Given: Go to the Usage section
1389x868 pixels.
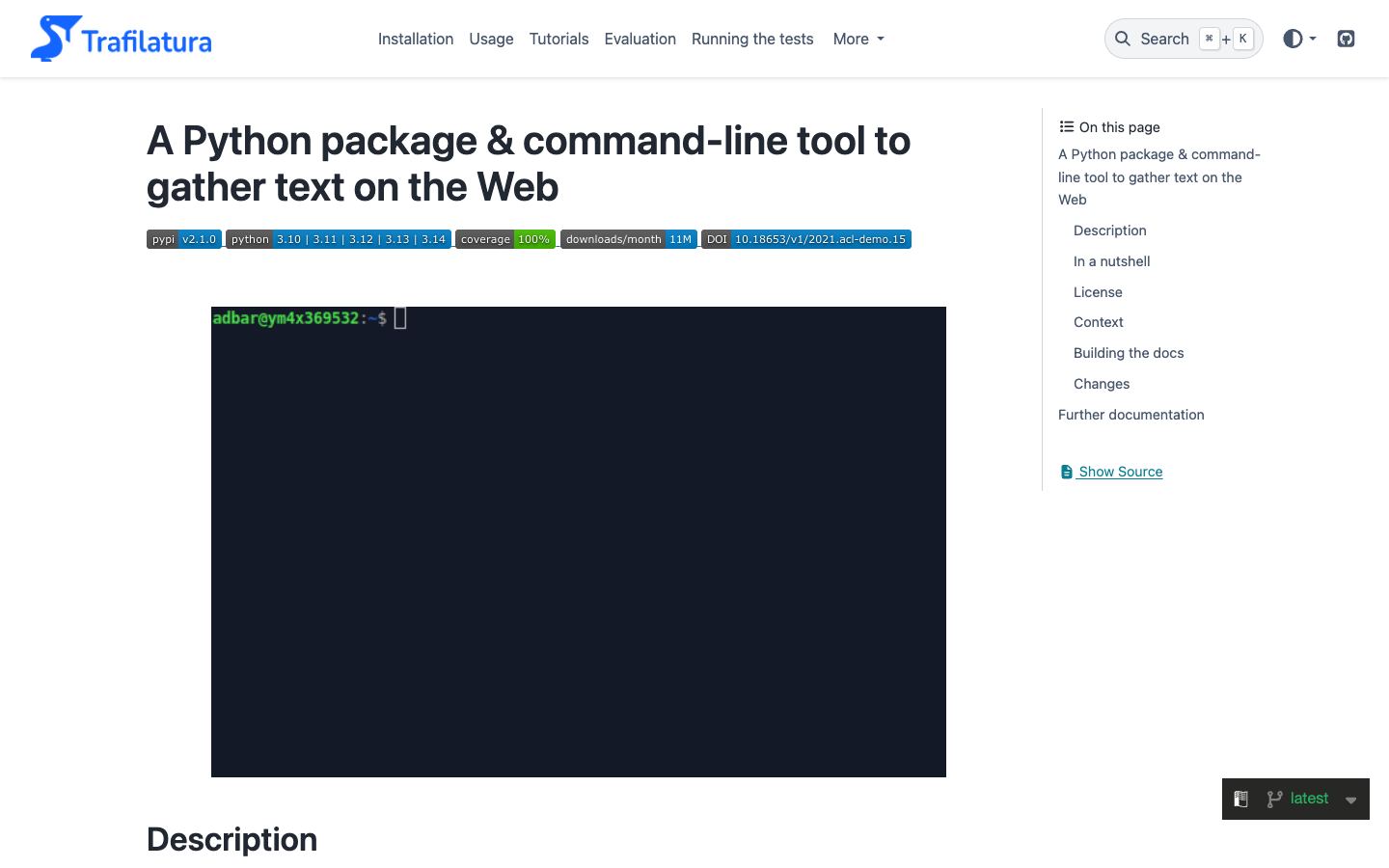Looking at the screenshot, I should pyautogui.click(x=491, y=39).
